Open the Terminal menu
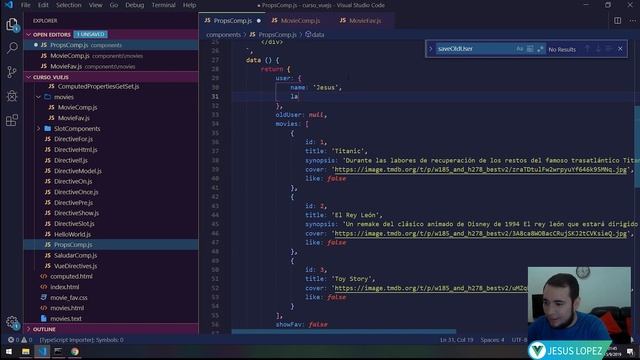 coord(163,5)
